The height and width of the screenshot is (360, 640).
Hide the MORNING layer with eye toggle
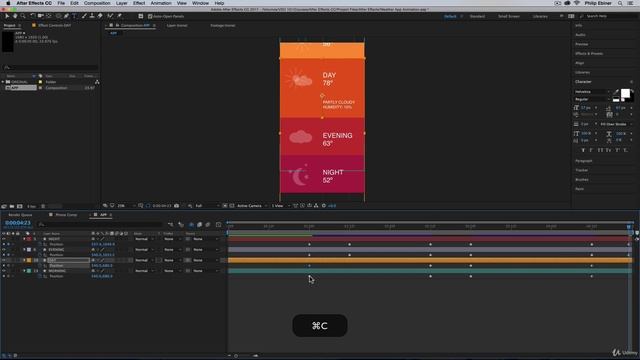point(4,271)
